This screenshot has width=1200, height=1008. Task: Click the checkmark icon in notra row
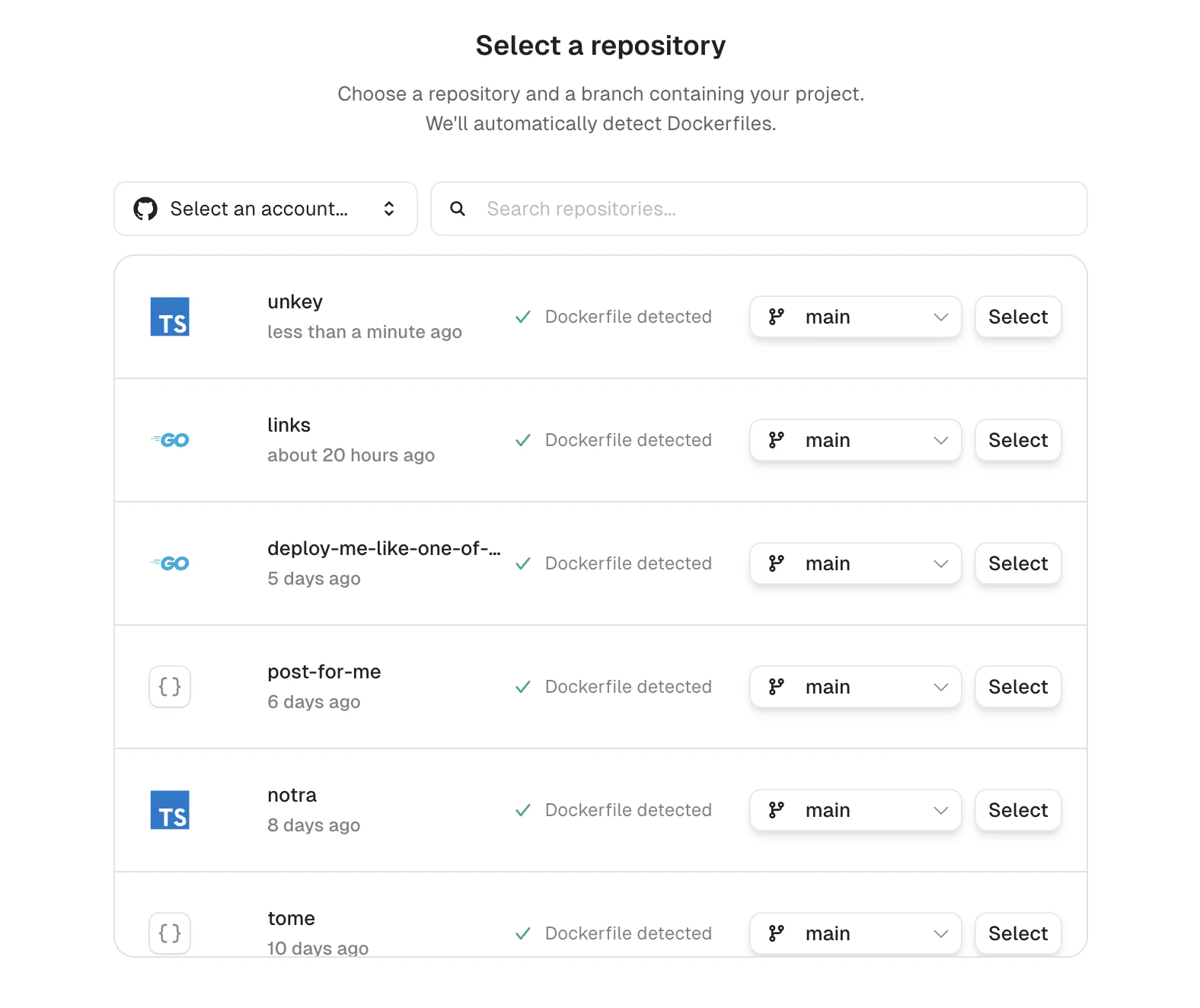(x=523, y=810)
